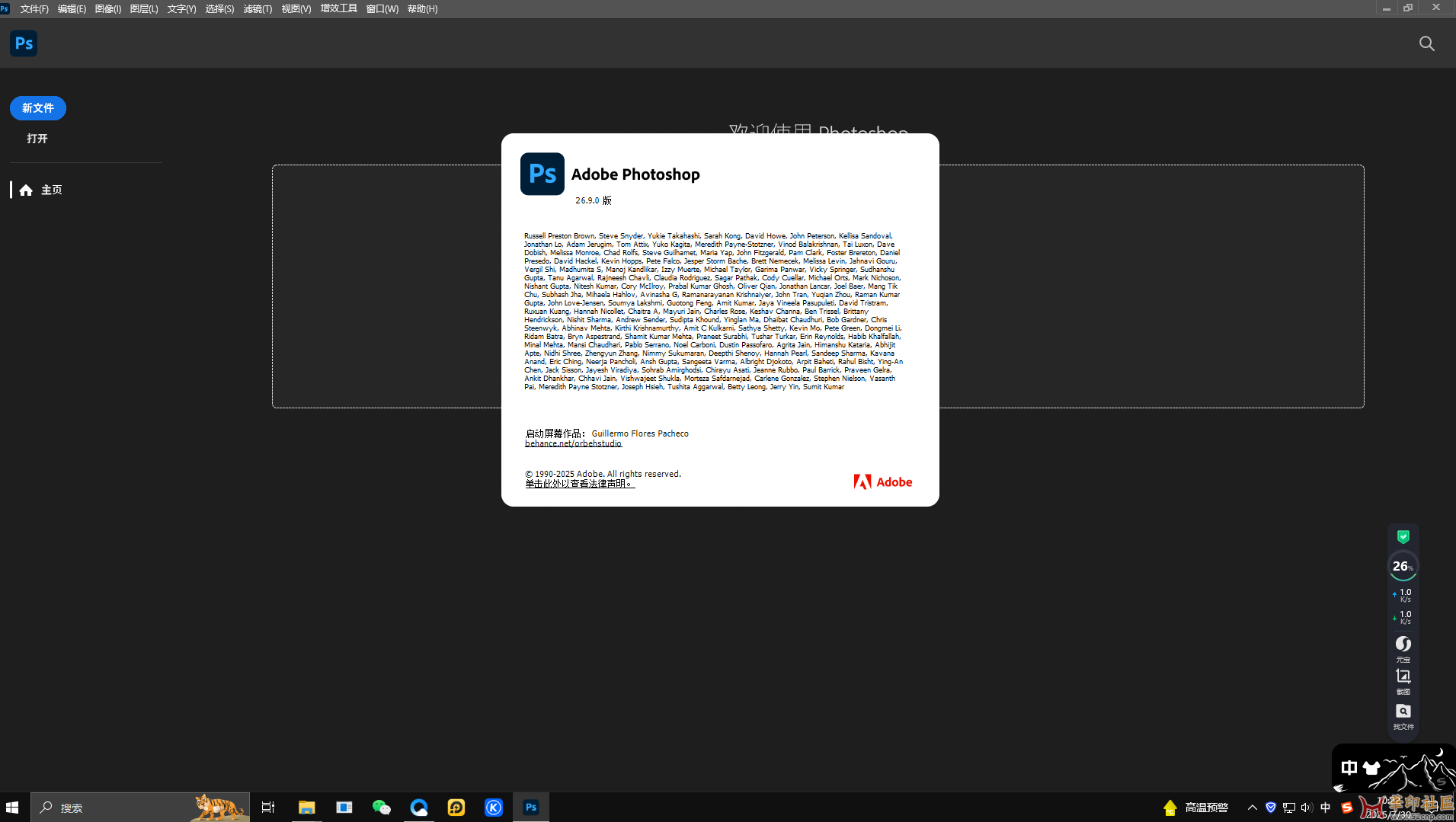Click the shirt skin icon on input bar
Image resolution: width=1456 pixels, height=822 pixels.
click(x=1371, y=768)
